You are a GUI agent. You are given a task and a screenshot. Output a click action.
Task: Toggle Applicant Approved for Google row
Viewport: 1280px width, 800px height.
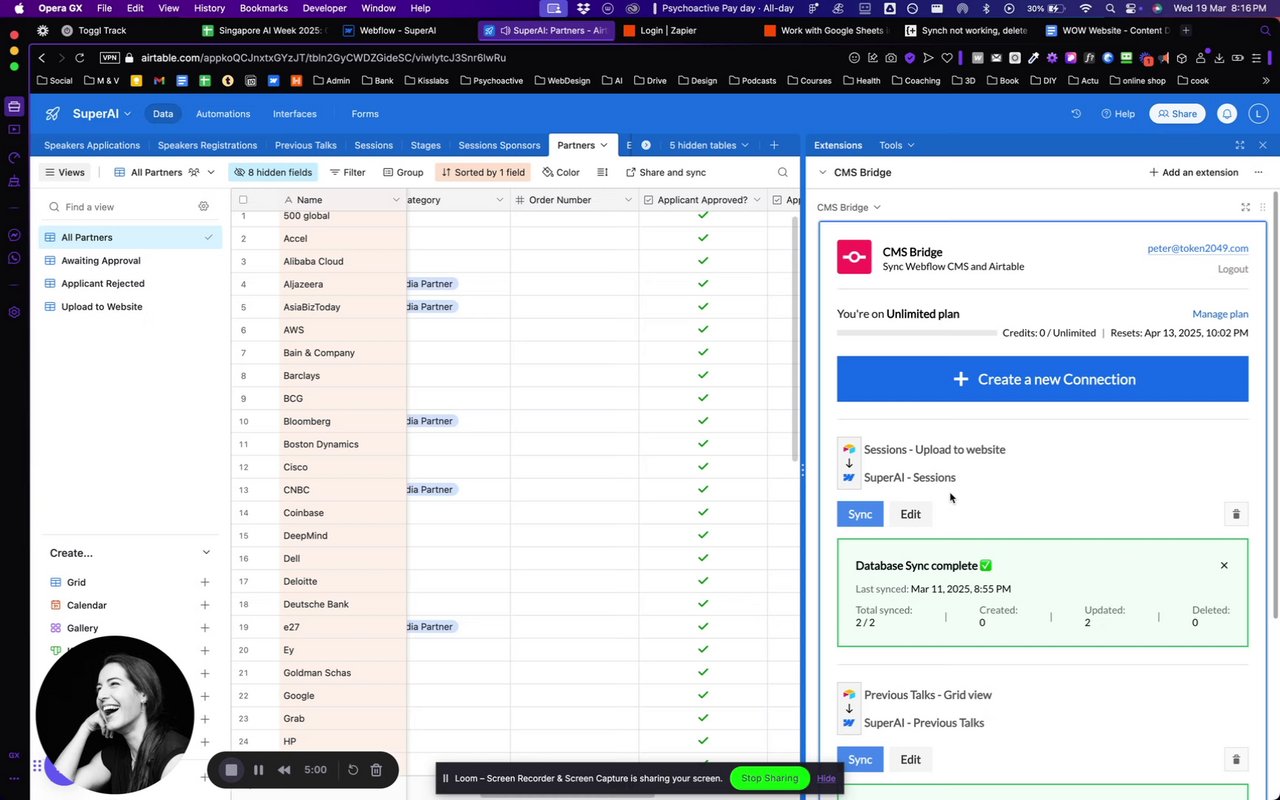point(703,695)
